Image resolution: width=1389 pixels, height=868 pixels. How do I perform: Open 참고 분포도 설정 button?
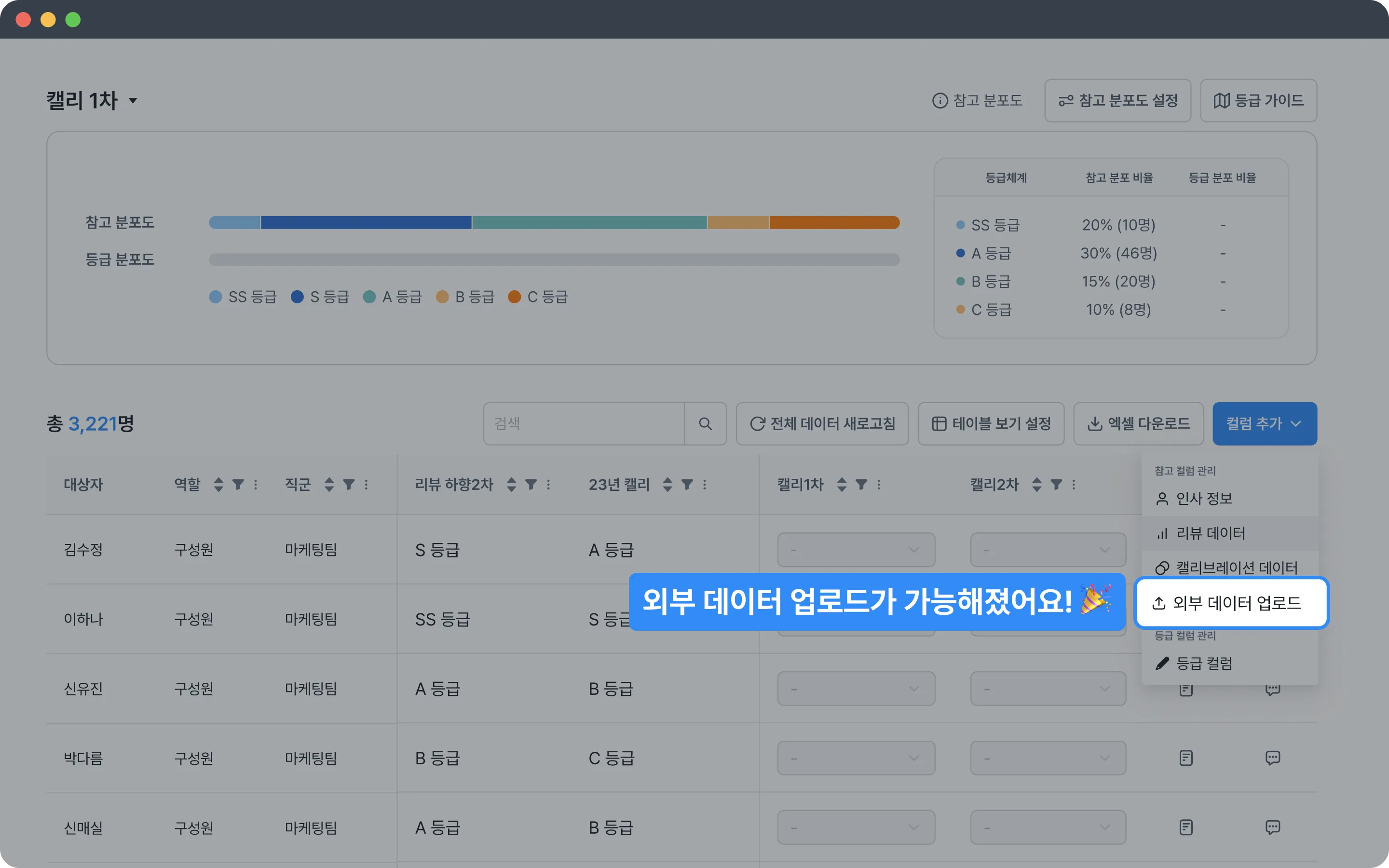tap(1117, 100)
